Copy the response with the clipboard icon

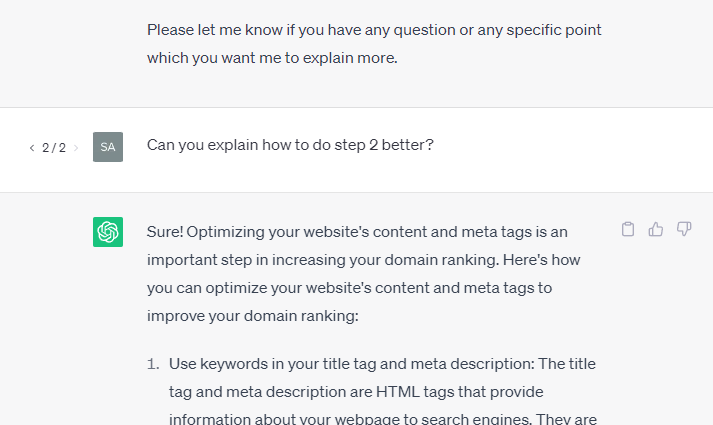[628, 230]
